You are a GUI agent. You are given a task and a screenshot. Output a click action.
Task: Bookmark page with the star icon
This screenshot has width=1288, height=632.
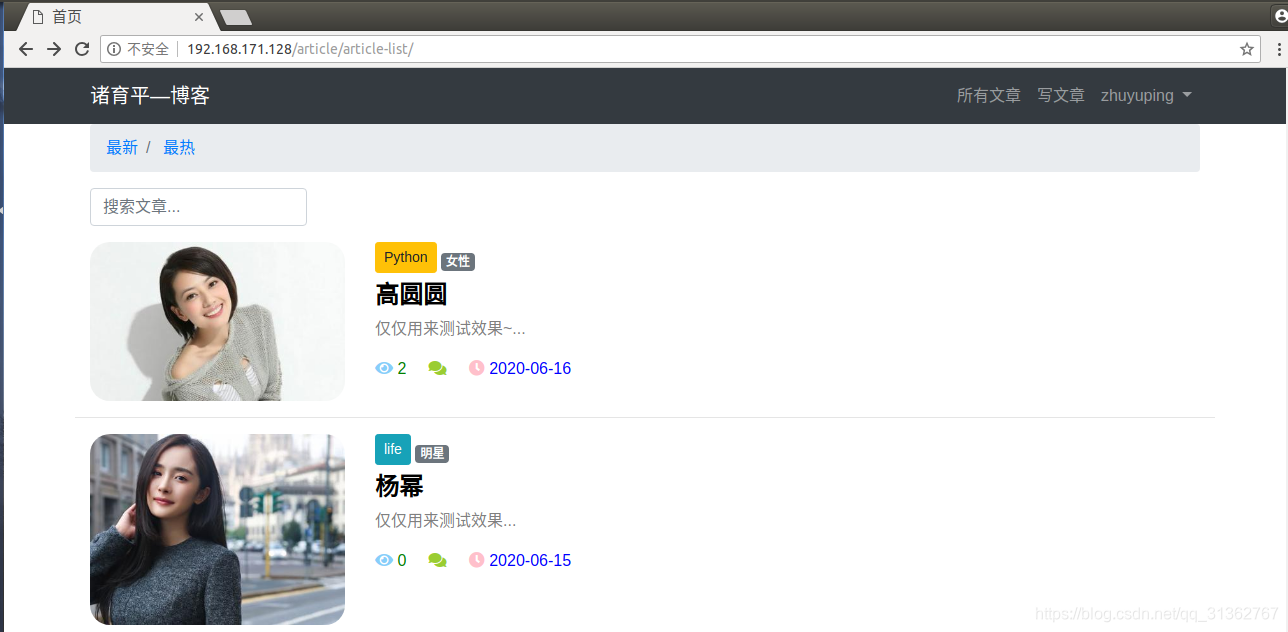point(1246,49)
